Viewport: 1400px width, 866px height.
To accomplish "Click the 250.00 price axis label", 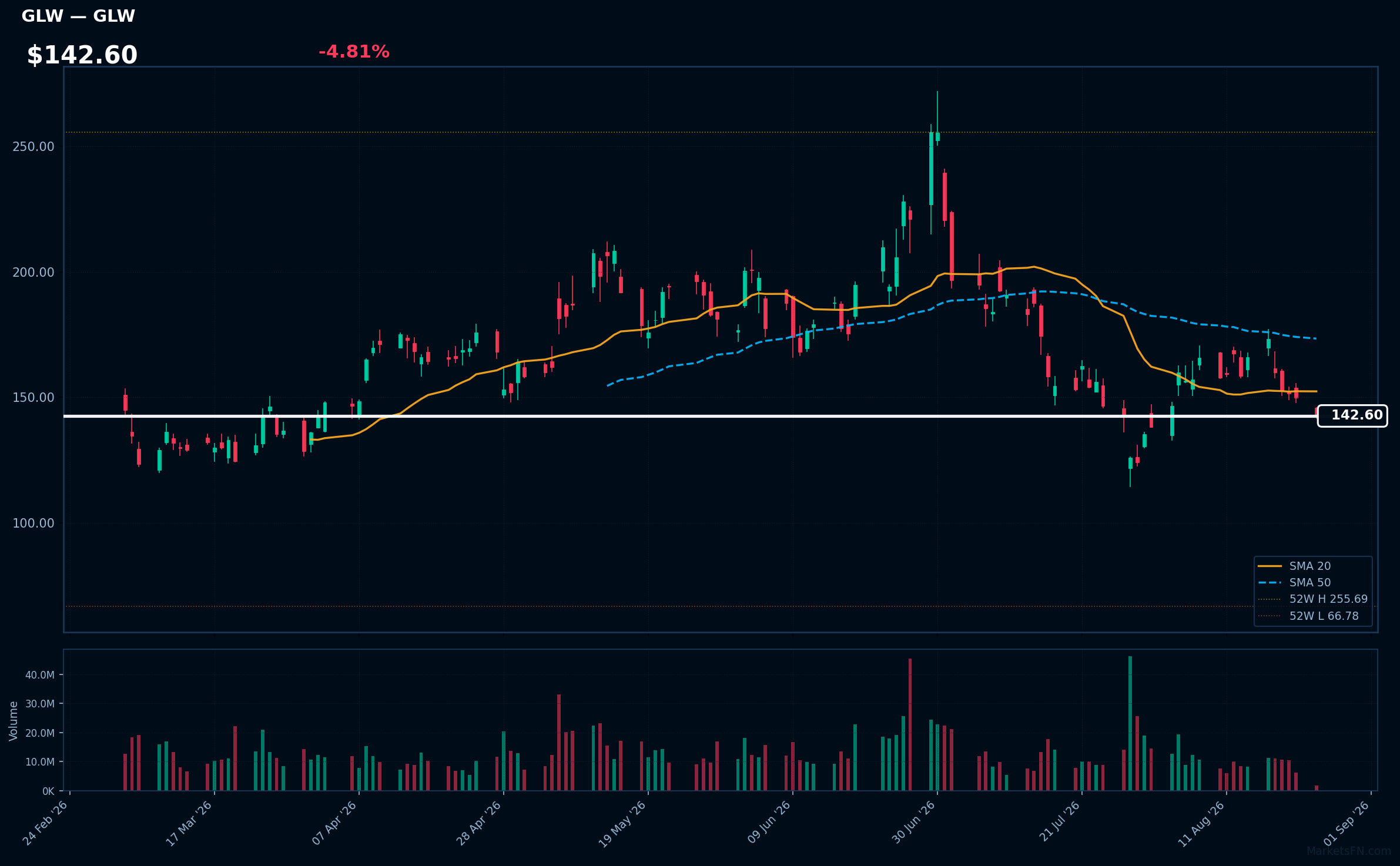I will [x=34, y=146].
